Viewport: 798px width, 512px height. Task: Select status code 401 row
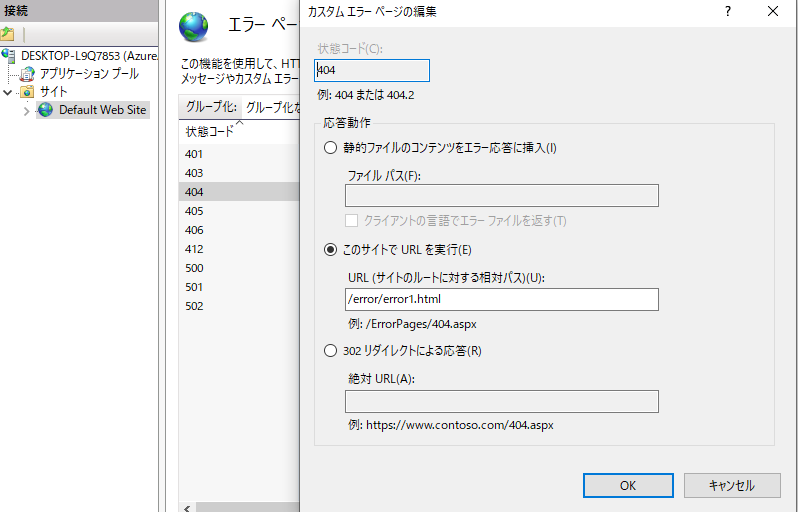click(x=239, y=154)
